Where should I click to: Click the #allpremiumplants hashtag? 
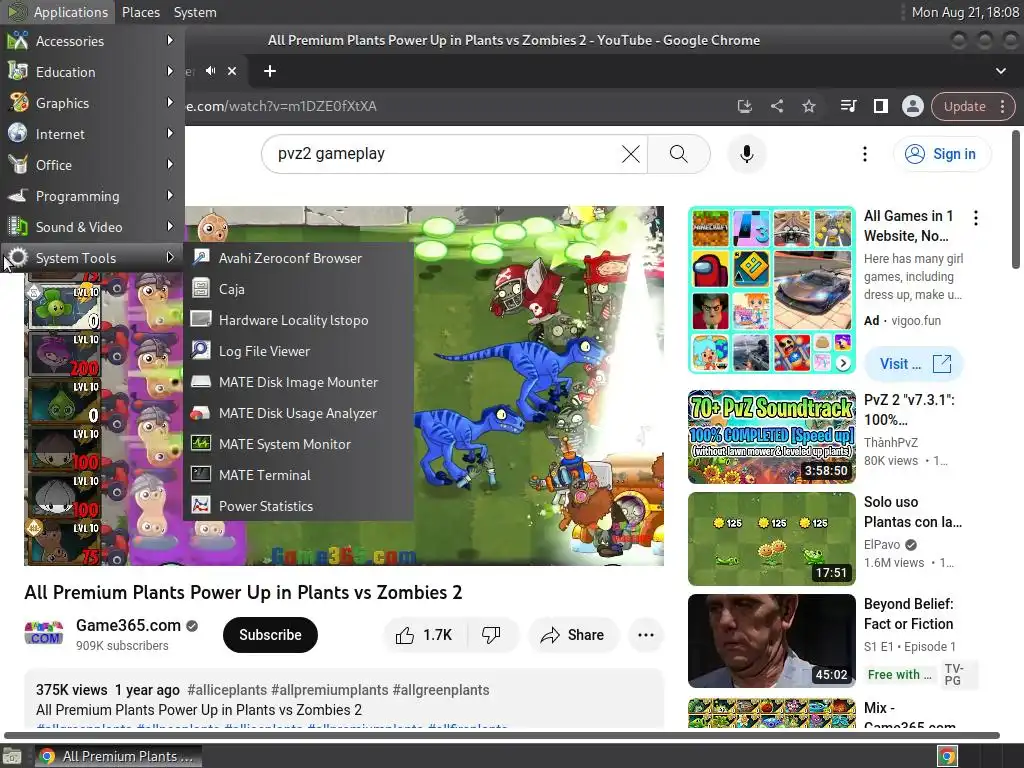coord(330,690)
